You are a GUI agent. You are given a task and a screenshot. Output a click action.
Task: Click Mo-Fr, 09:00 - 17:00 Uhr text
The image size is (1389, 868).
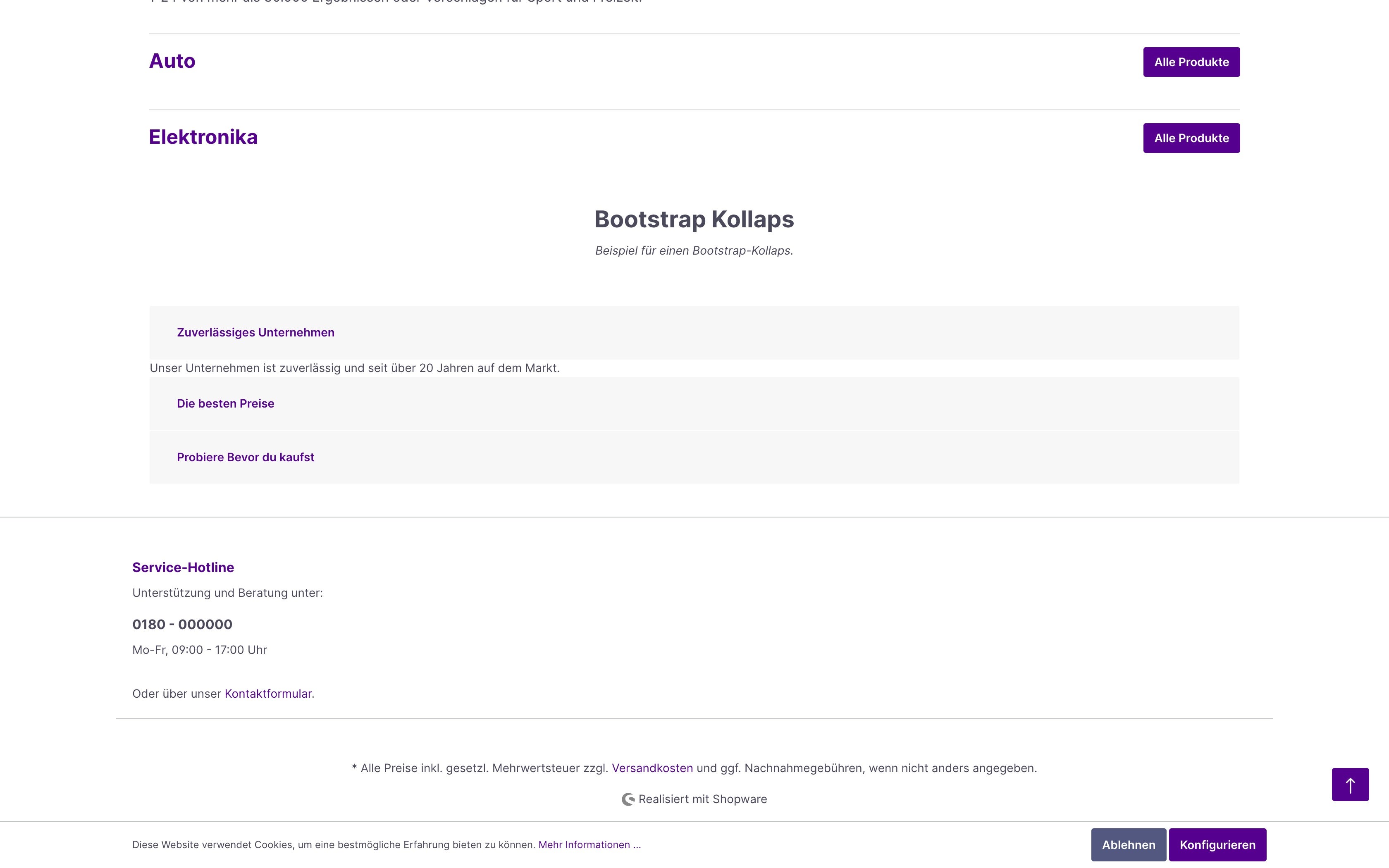pyautogui.click(x=200, y=650)
